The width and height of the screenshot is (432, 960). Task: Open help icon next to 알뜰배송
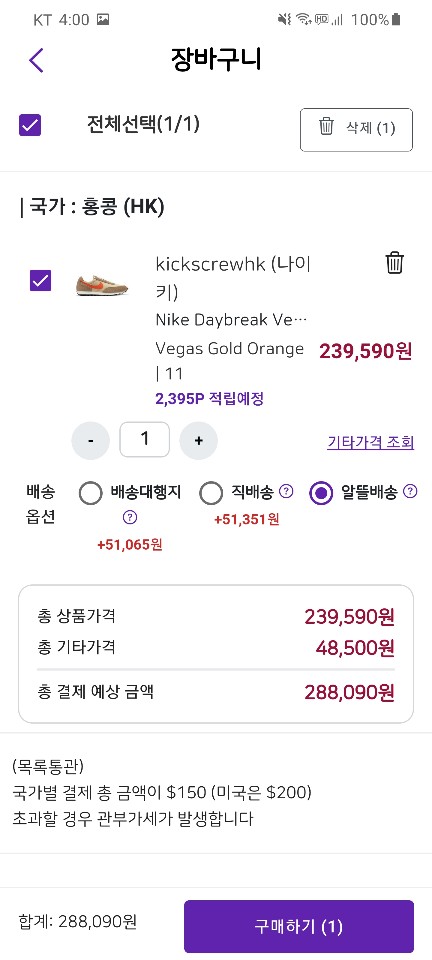[x=411, y=491]
